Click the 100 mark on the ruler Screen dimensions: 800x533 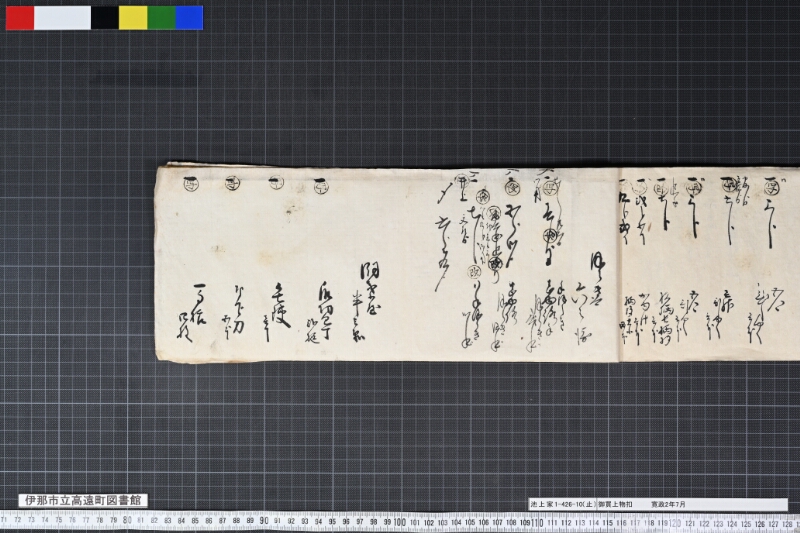tap(399, 522)
